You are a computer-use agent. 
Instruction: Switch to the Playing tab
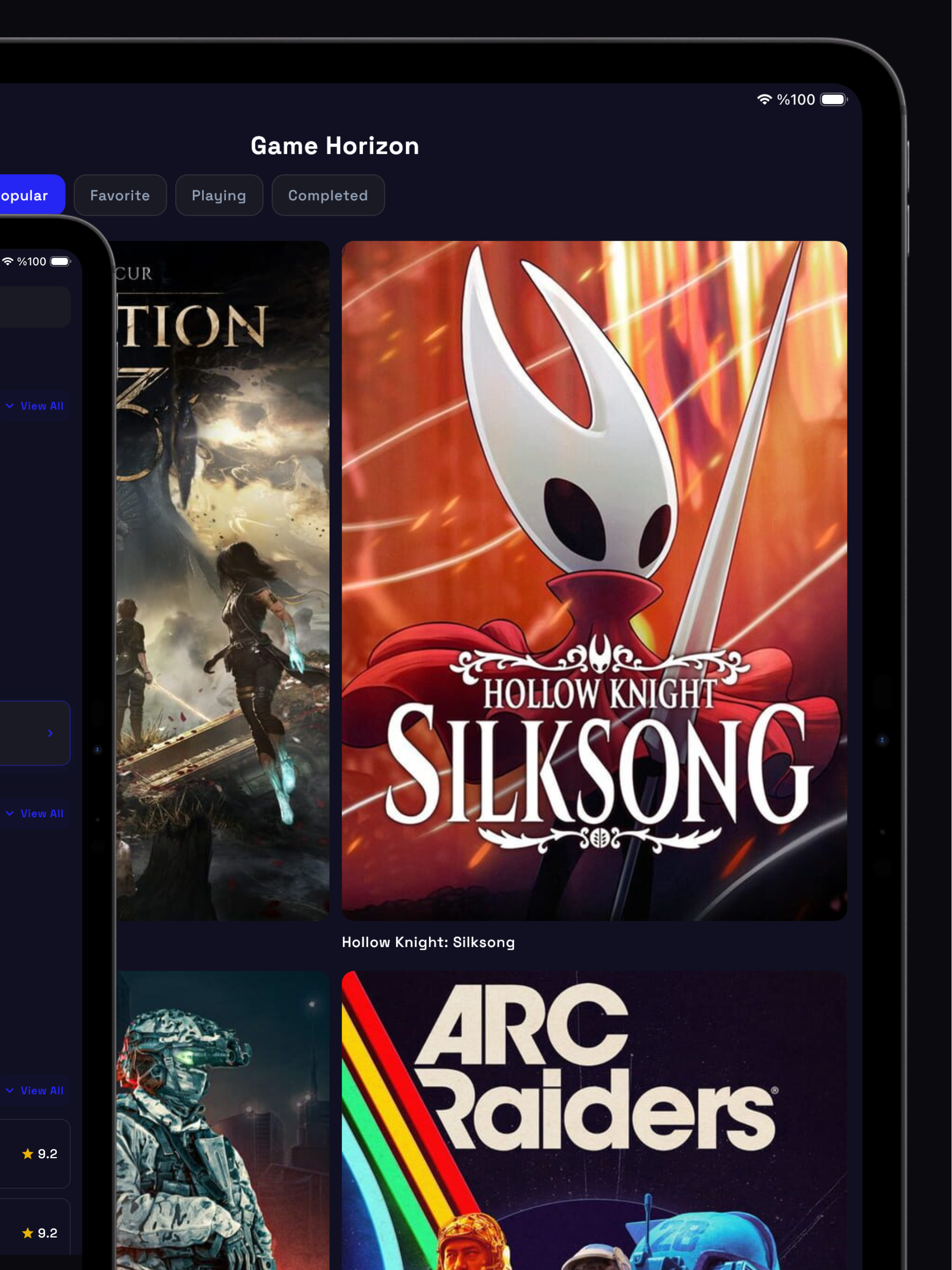click(219, 195)
